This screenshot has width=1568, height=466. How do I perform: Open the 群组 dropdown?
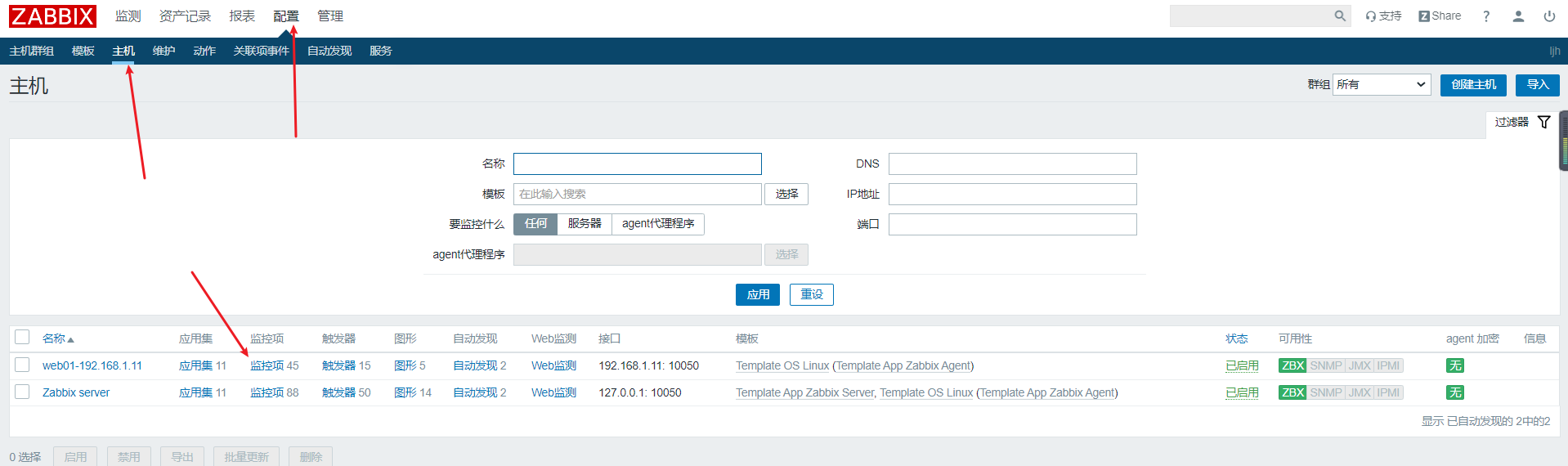pyautogui.click(x=1382, y=84)
